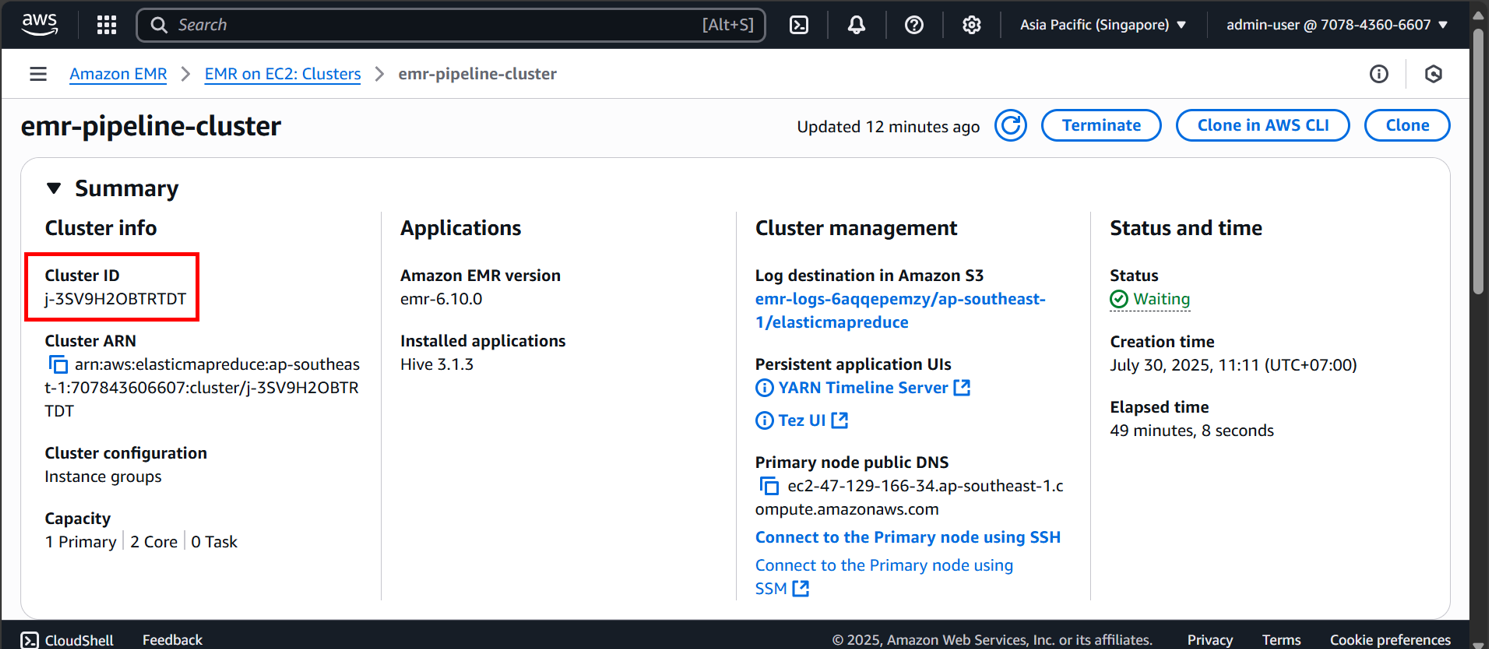Click the Terminate button
Viewport: 1489px width, 649px height.
pyautogui.click(x=1101, y=126)
